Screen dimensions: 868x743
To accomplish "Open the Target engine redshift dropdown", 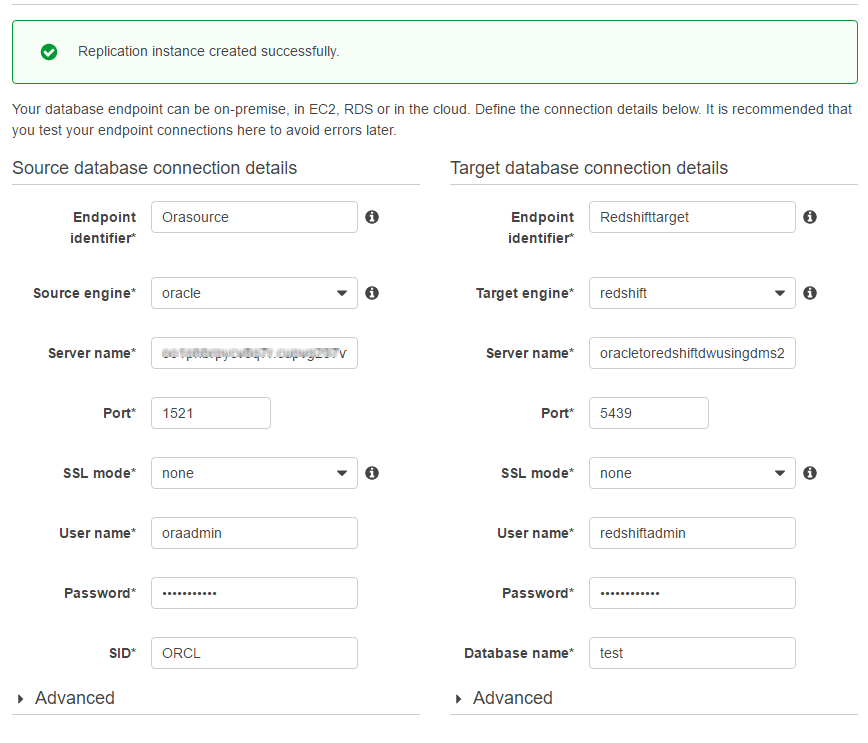I will [x=692, y=293].
